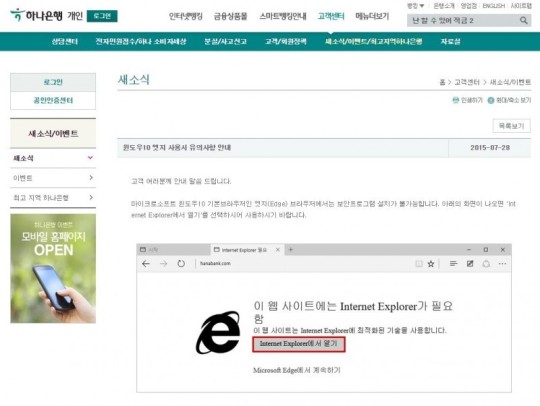This screenshot has height=406, width=540.
Task: Go to 고객/회원정책 submenu
Action: click(285, 42)
